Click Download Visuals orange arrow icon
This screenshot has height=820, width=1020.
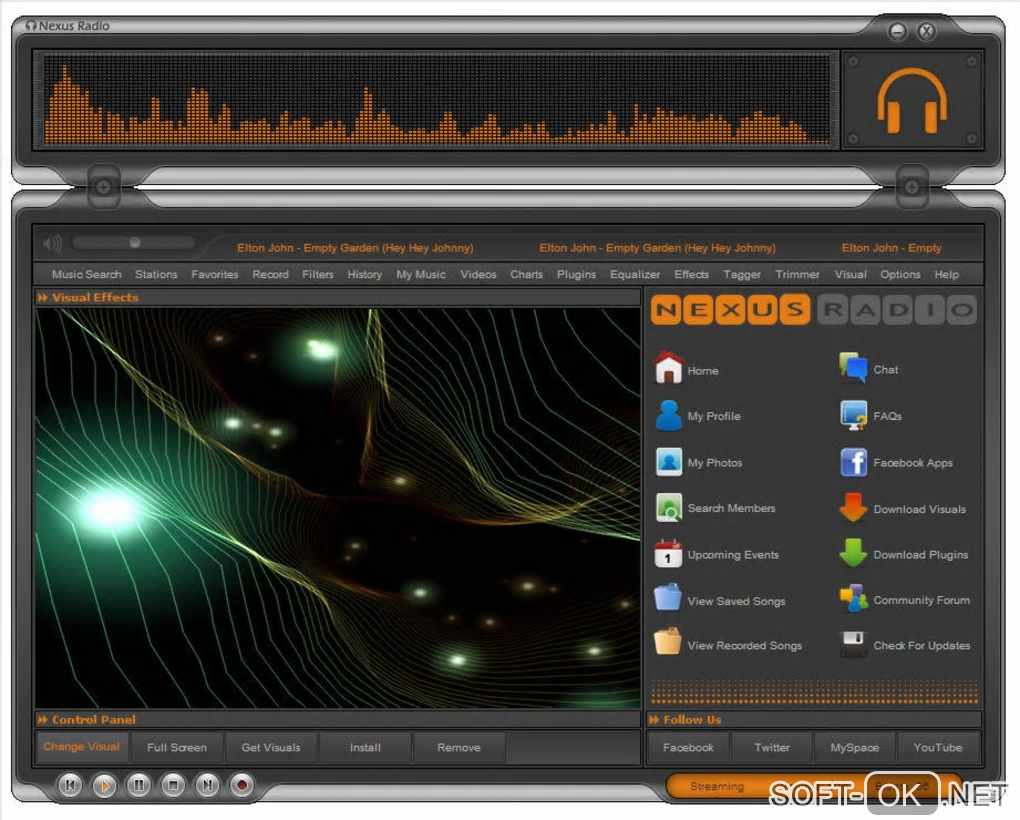pos(853,508)
